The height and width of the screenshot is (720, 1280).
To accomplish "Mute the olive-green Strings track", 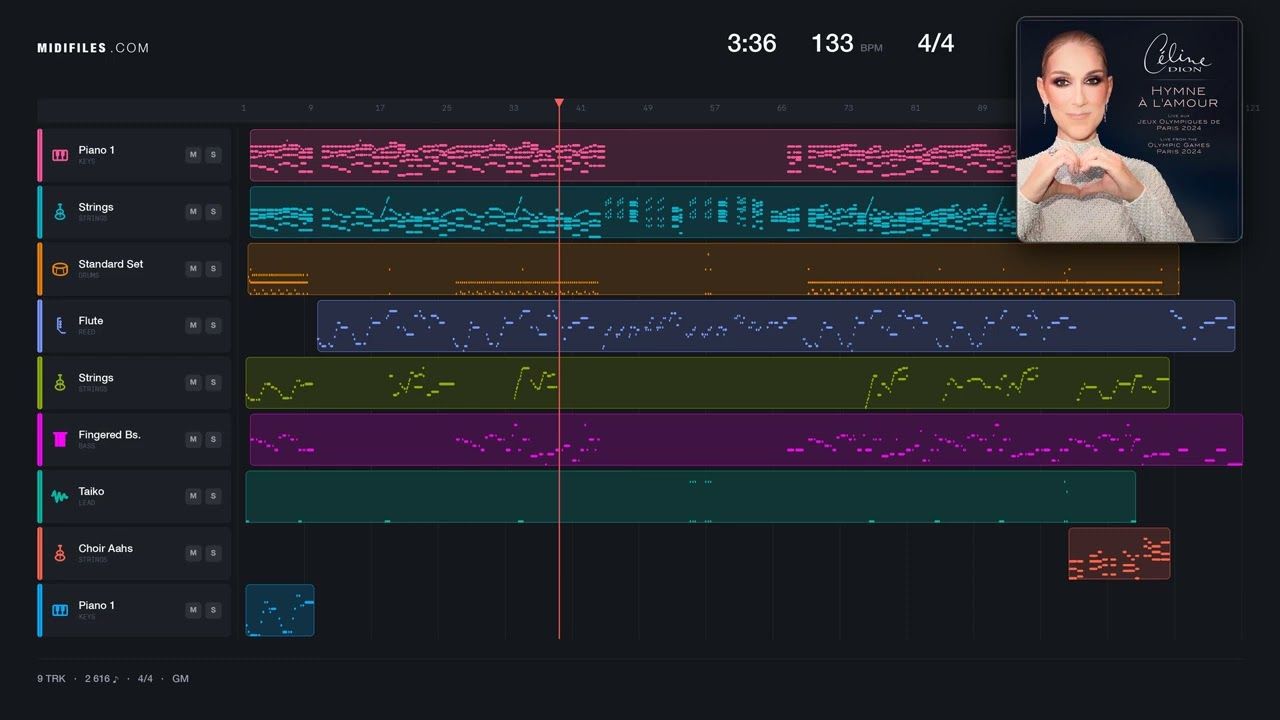I will (x=193, y=382).
